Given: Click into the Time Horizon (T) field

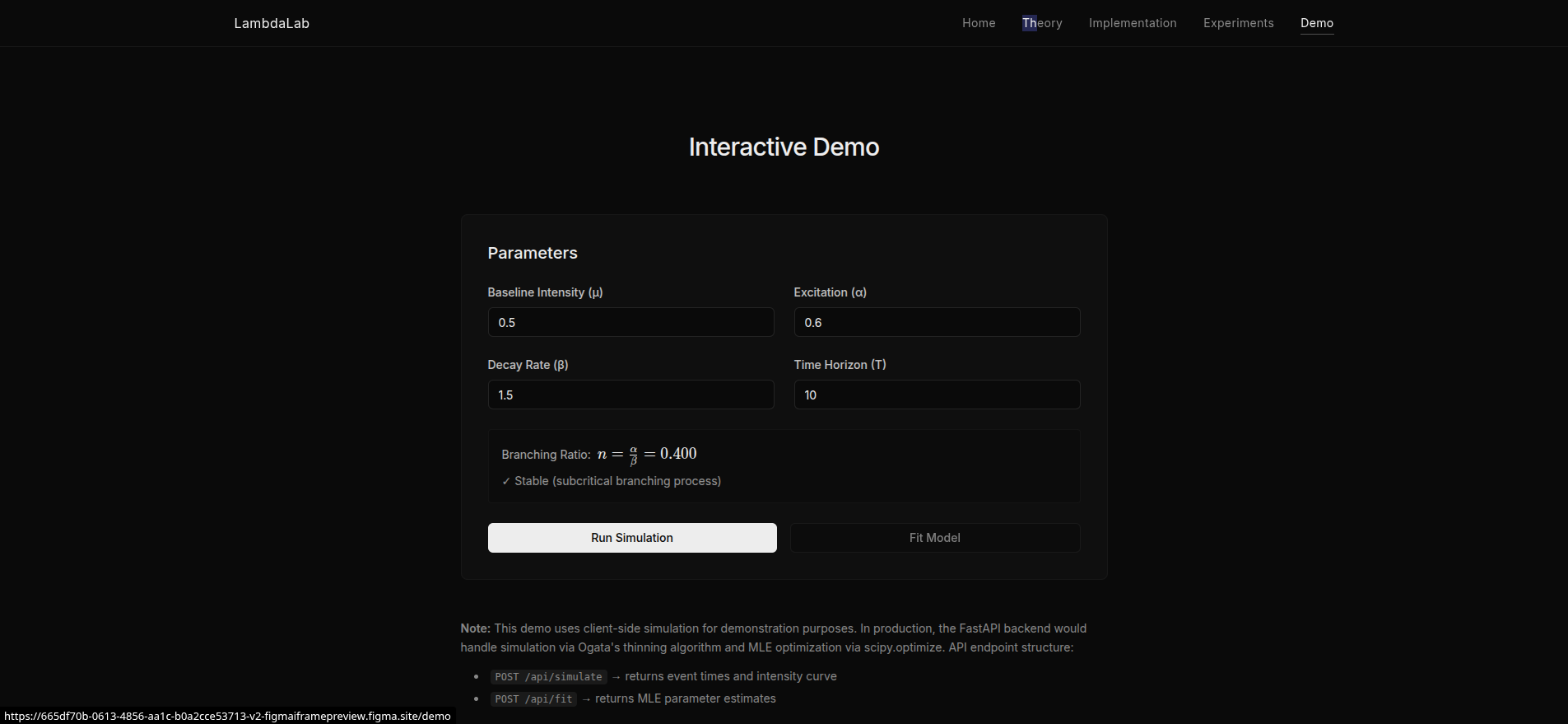Looking at the screenshot, I should [x=937, y=395].
